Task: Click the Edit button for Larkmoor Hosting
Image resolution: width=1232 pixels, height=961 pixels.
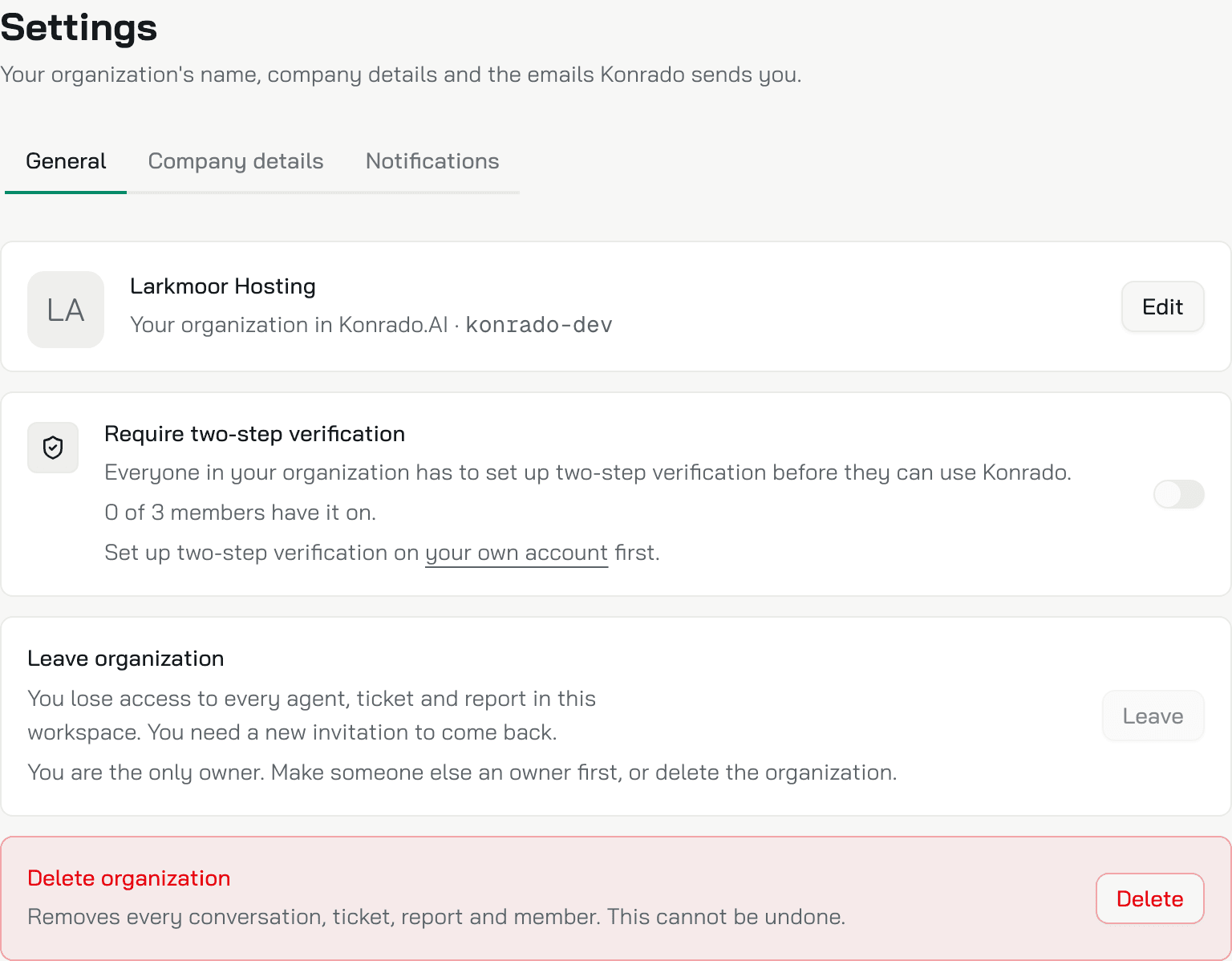Action: click(x=1162, y=306)
